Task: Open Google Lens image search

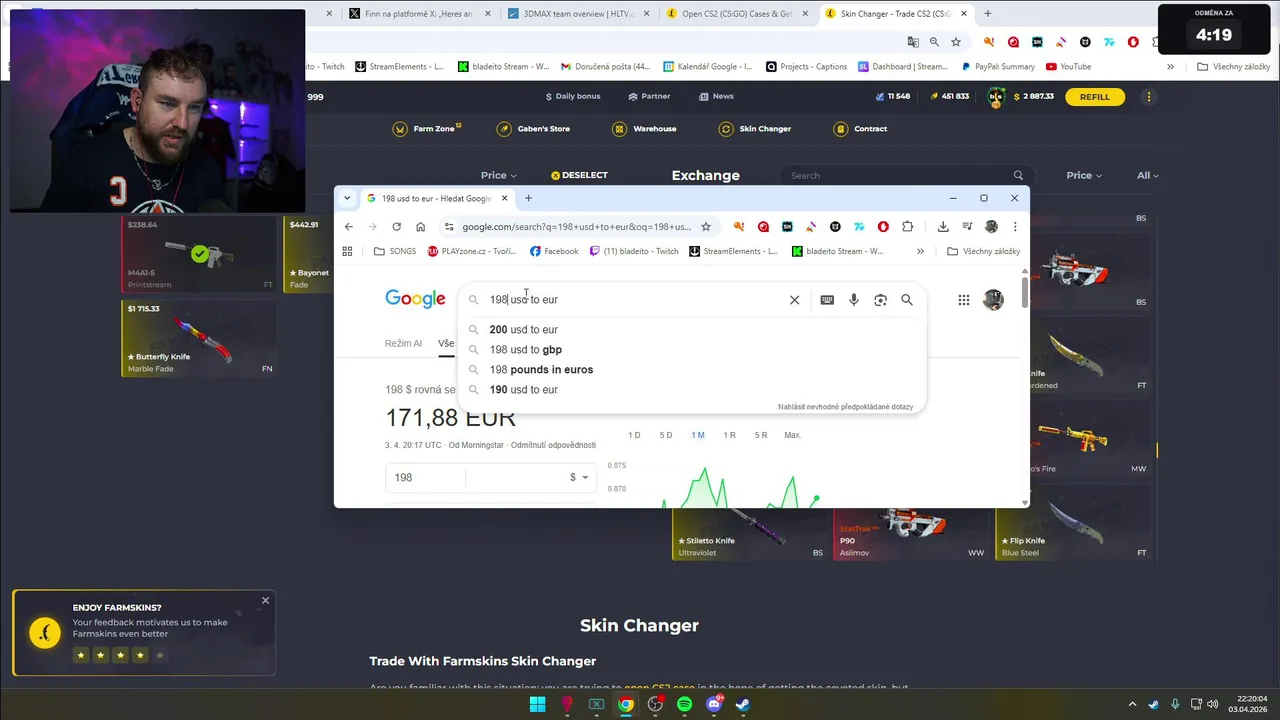Action: click(880, 300)
